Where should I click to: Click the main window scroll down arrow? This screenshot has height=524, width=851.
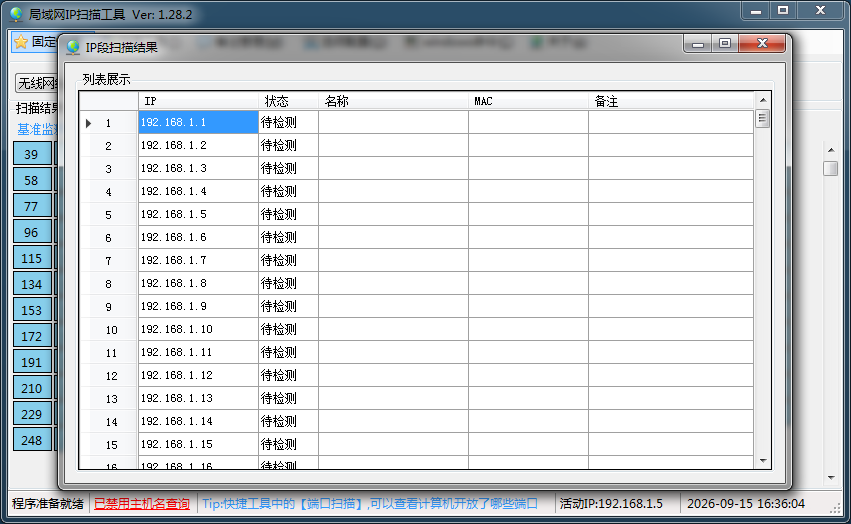tap(831, 478)
